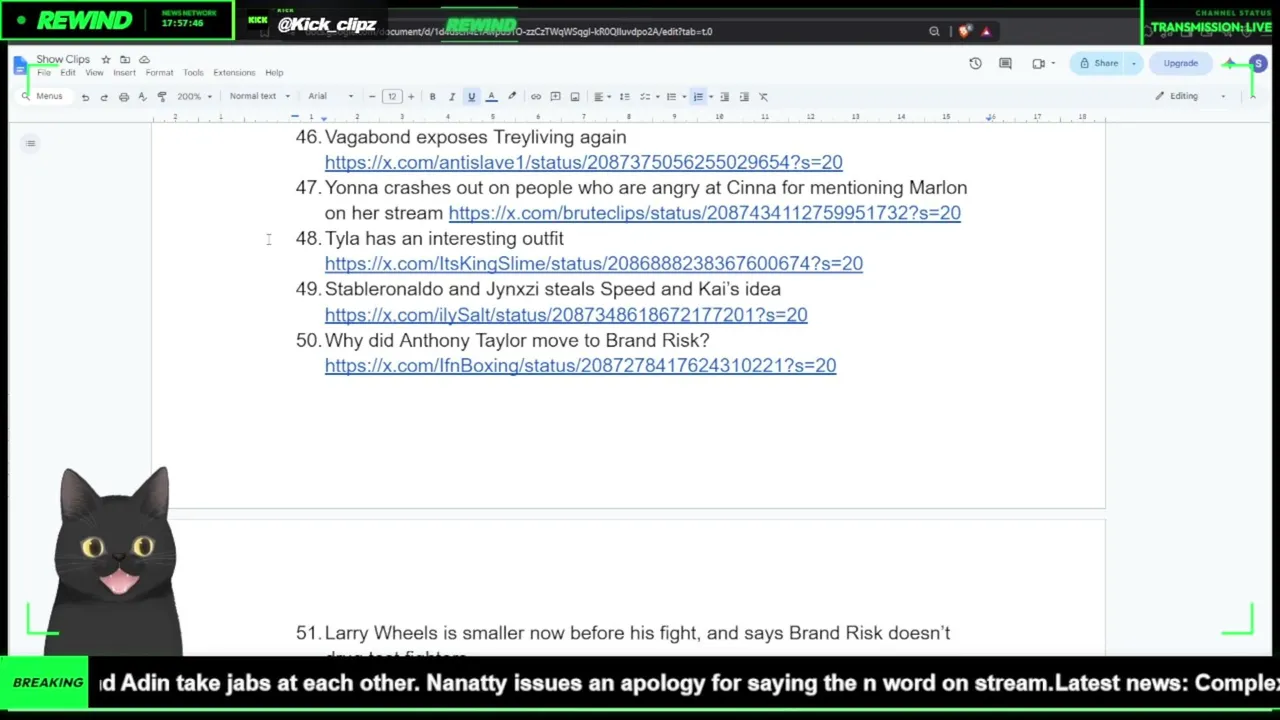
Task: Open the Gemini assistant sparkle icon
Action: pyautogui.click(x=1229, y=64)
